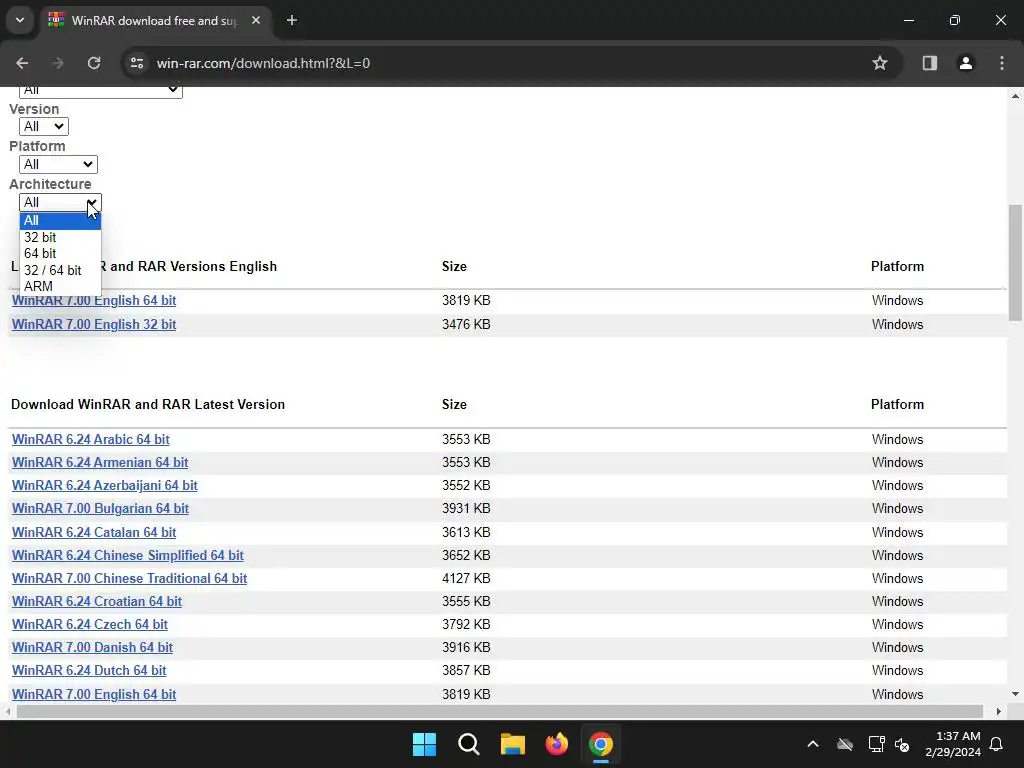The image size is (1024, 768).
Task: Bookmark this page with the star
Action: pos(880,63)
